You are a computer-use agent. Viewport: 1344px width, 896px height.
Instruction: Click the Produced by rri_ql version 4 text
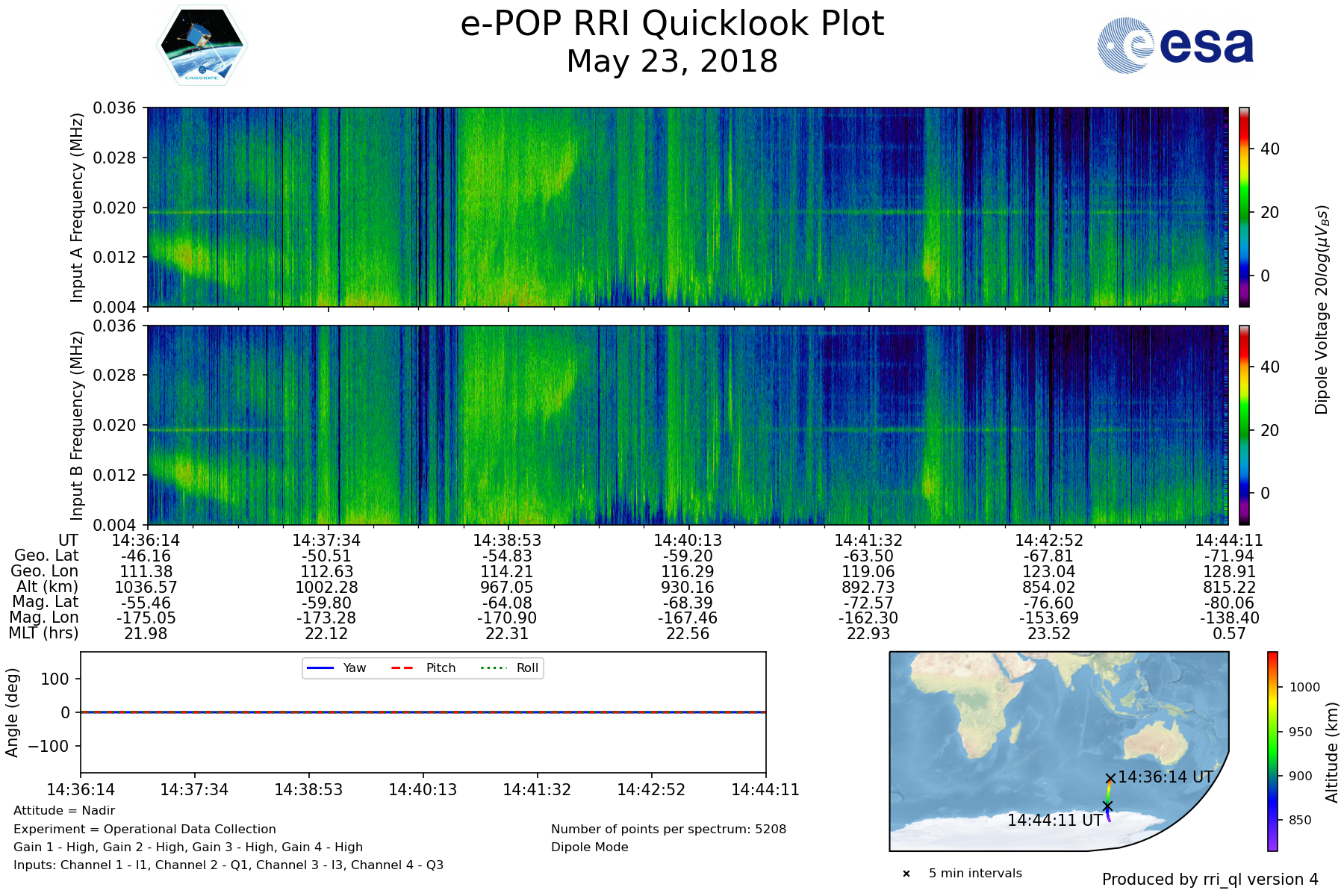(x=1210, y=880)
